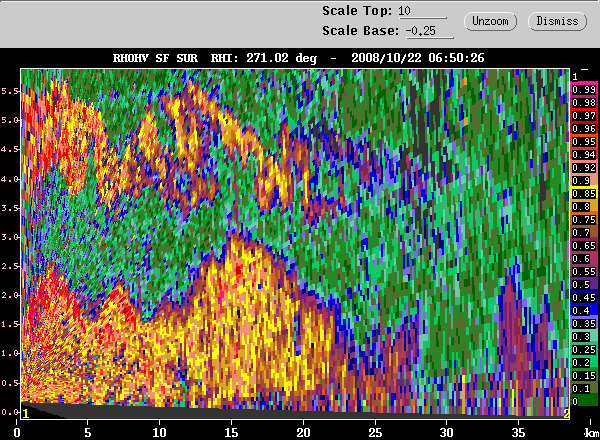Pick the 0.85 yellow legend swatch
The height and width of the screenshot is (440, 600).
click(x=584, y=193)
